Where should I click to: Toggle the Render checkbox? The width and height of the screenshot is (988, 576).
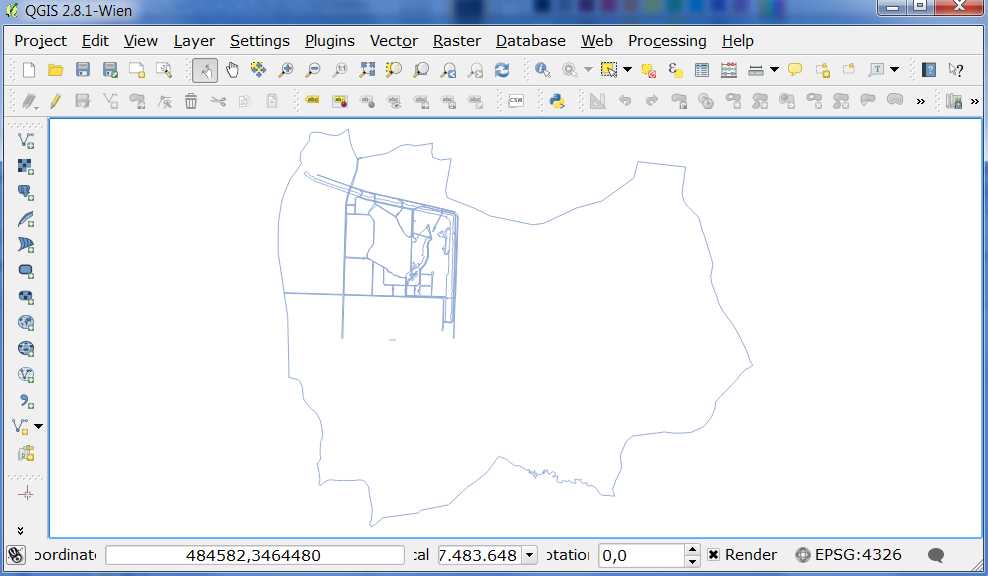coord(713,555)
